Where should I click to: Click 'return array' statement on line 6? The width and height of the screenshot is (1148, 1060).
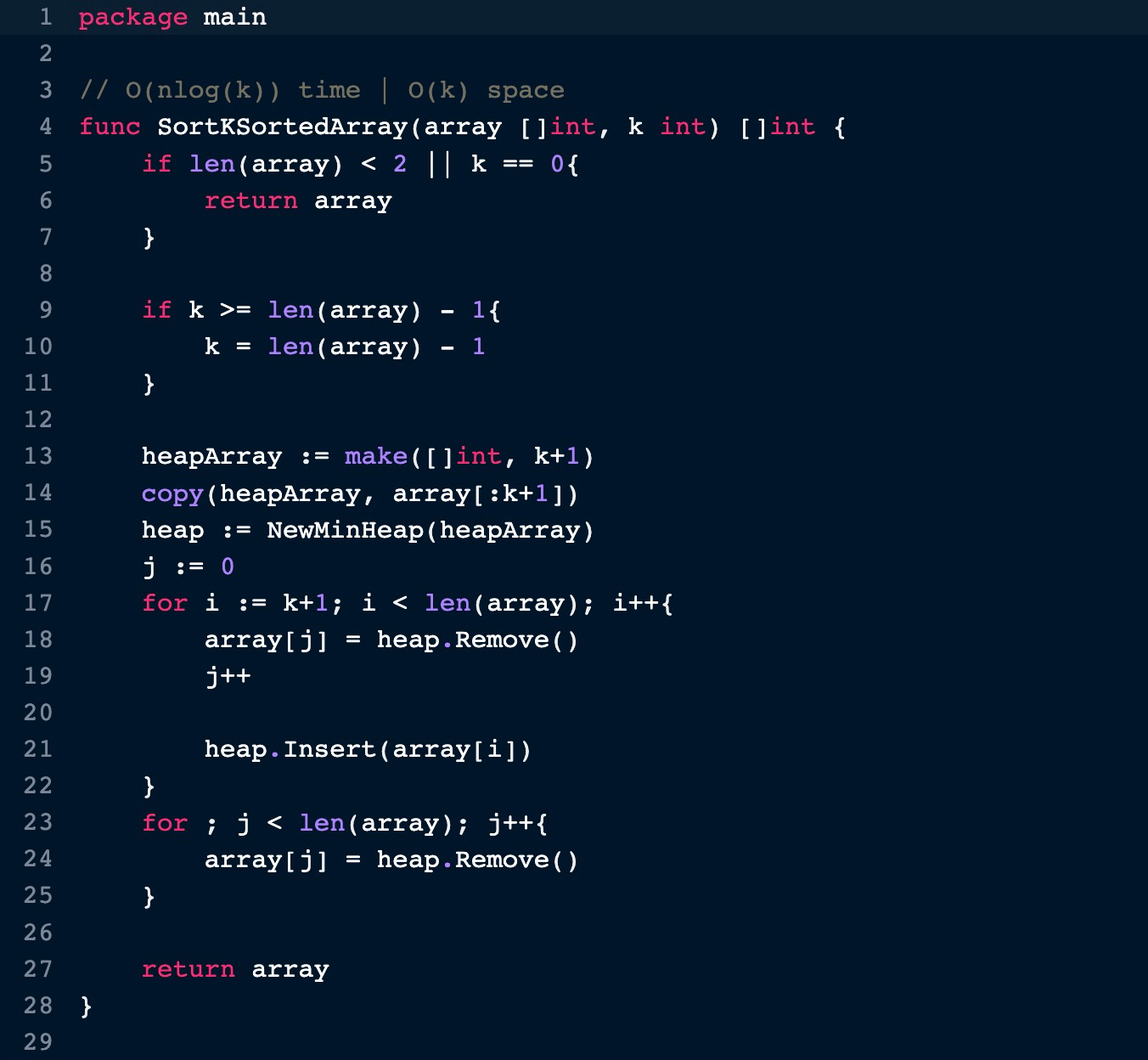(297, 200)
